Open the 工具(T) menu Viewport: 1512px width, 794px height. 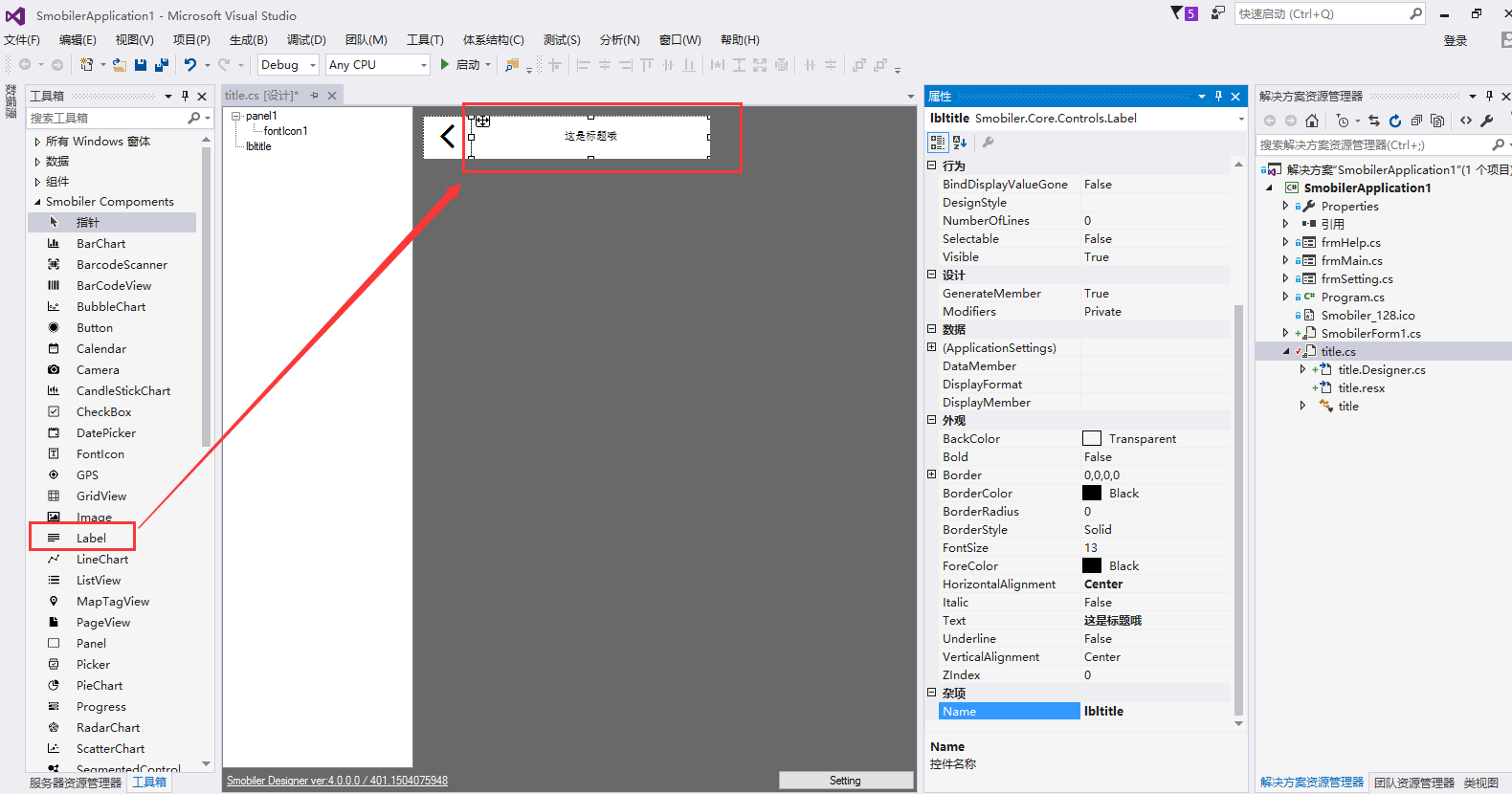click(x=425, y=39)
